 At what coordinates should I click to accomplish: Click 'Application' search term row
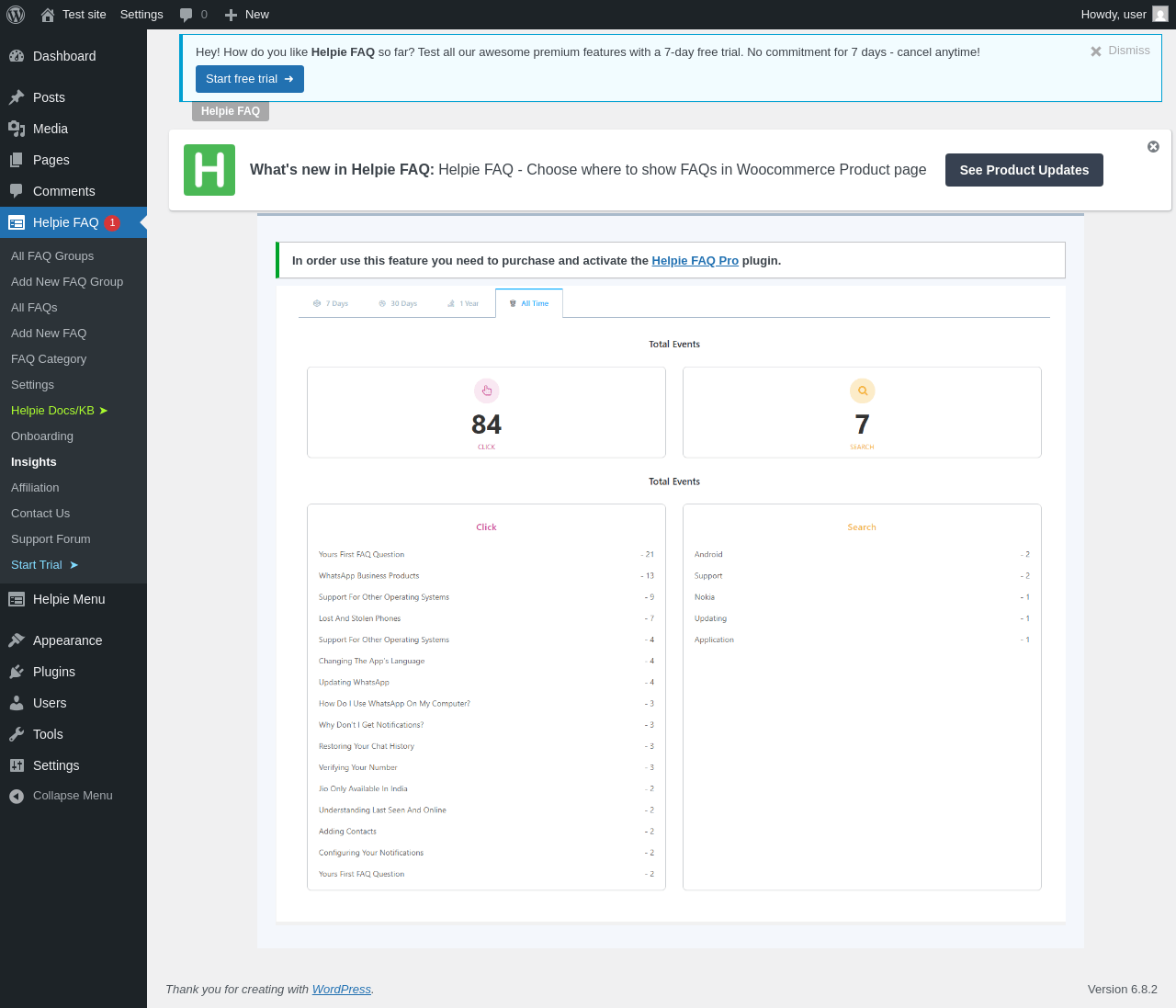[x=862, y=640]
